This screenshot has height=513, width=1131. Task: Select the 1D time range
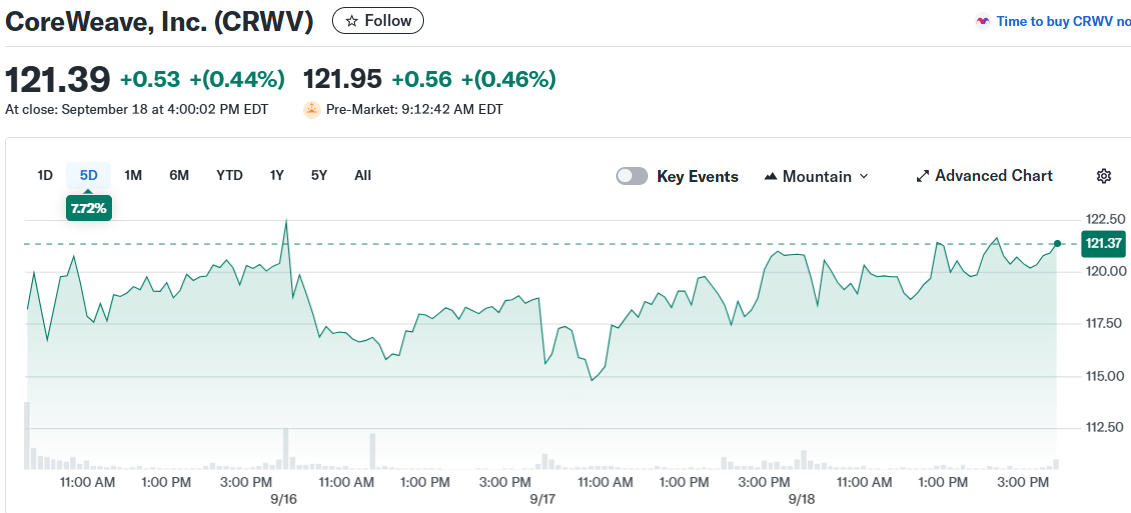45,175
